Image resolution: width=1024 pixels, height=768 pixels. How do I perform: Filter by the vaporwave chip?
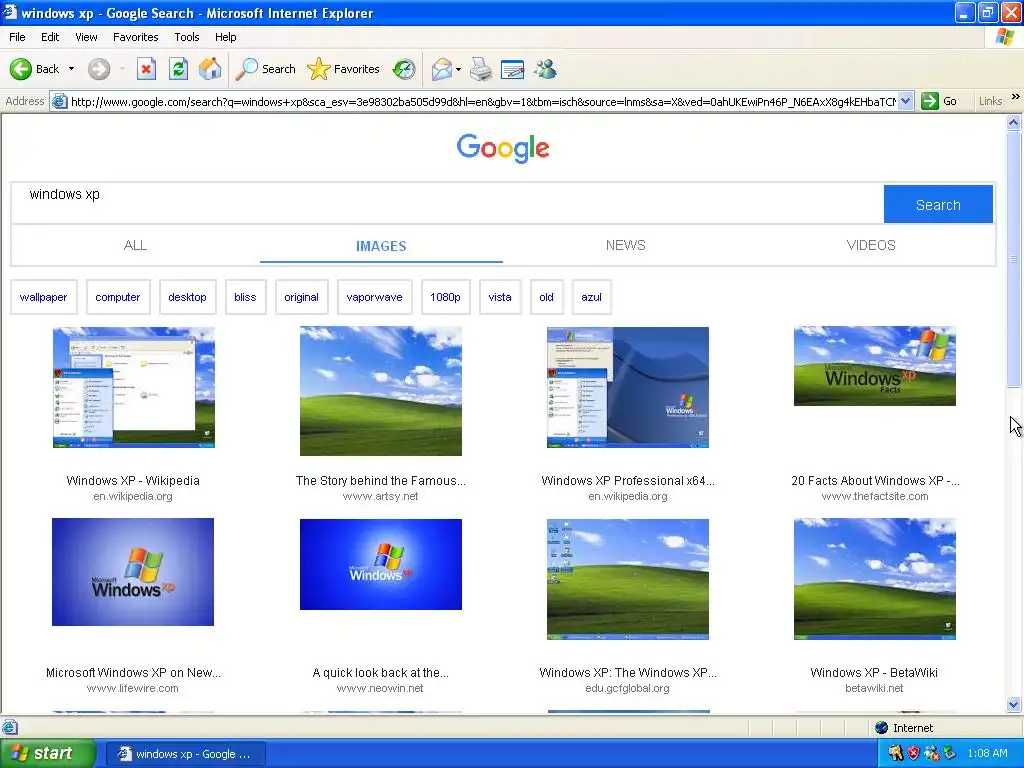(x=375, y=297)
